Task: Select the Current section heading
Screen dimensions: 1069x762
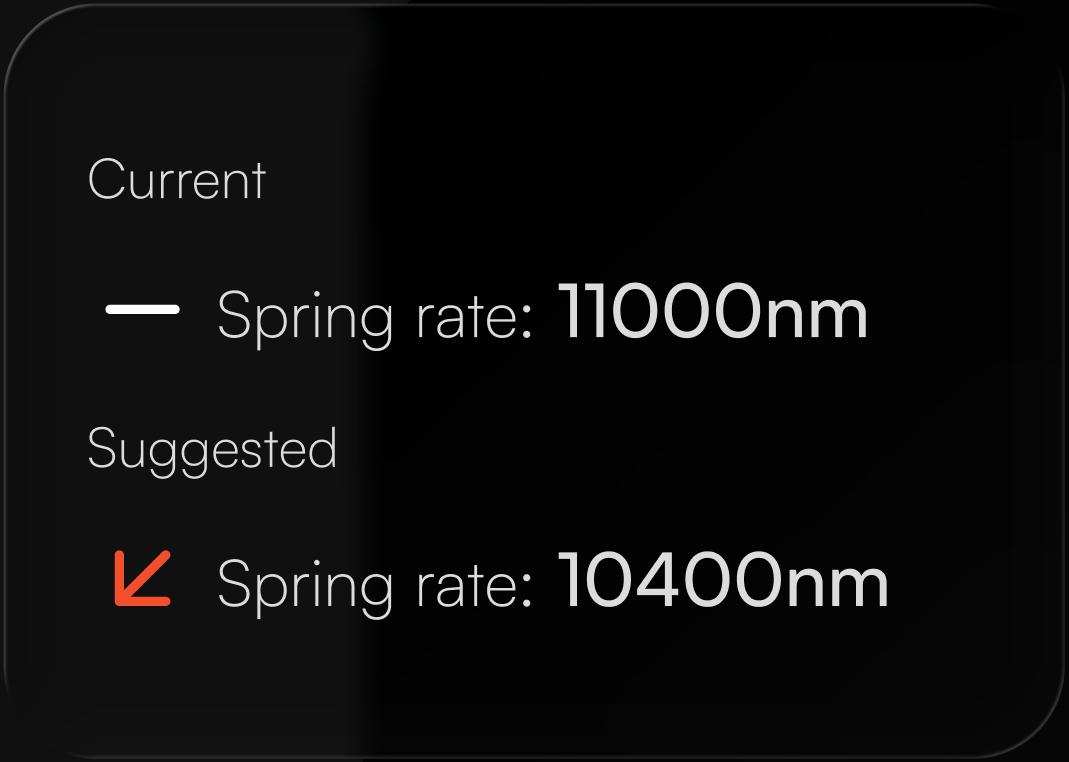Action: click(x=176, y=181)
